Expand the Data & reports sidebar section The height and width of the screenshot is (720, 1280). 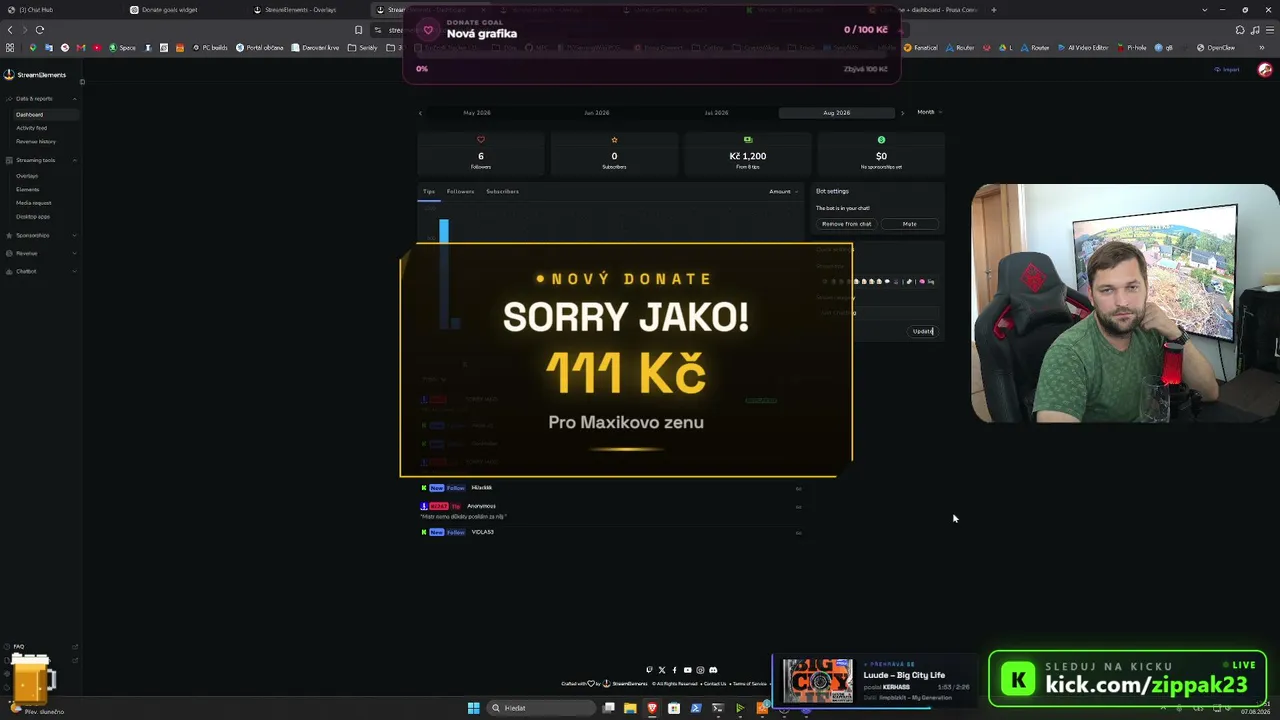pos(41,99)
